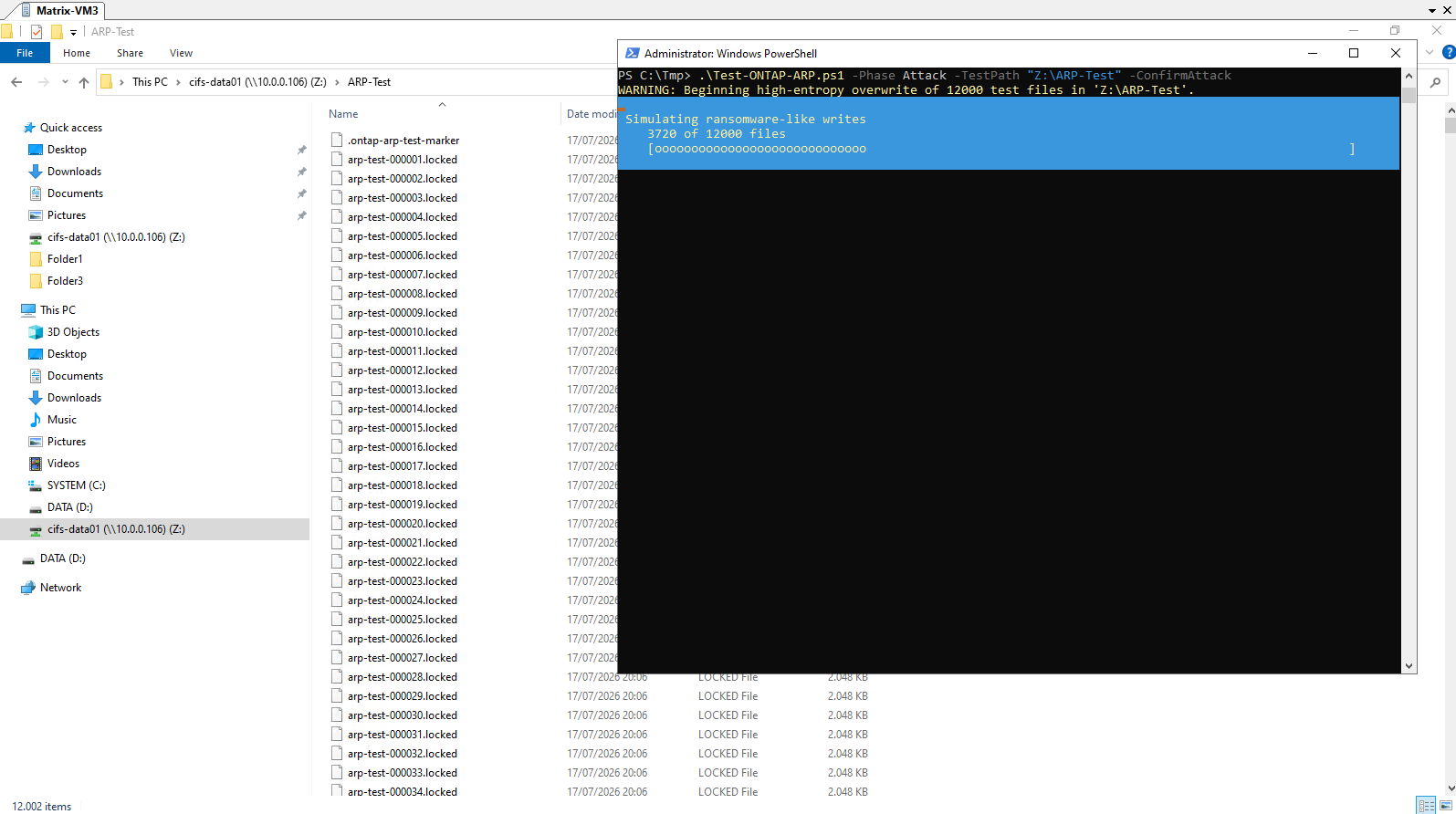Viewport: 1456px width, 814px height.
Task: Unpin Documents using its pin icon
Action: pyautogui.click(x=301, y=193)
